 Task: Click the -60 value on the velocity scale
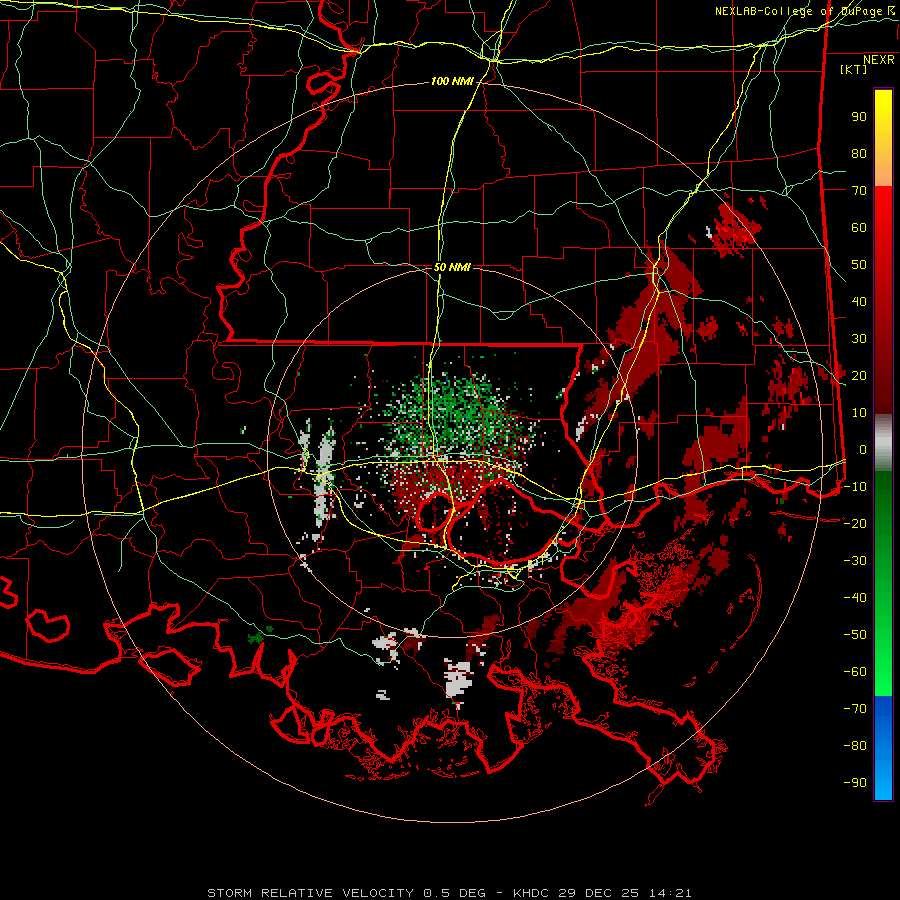[x=855, y=672]
